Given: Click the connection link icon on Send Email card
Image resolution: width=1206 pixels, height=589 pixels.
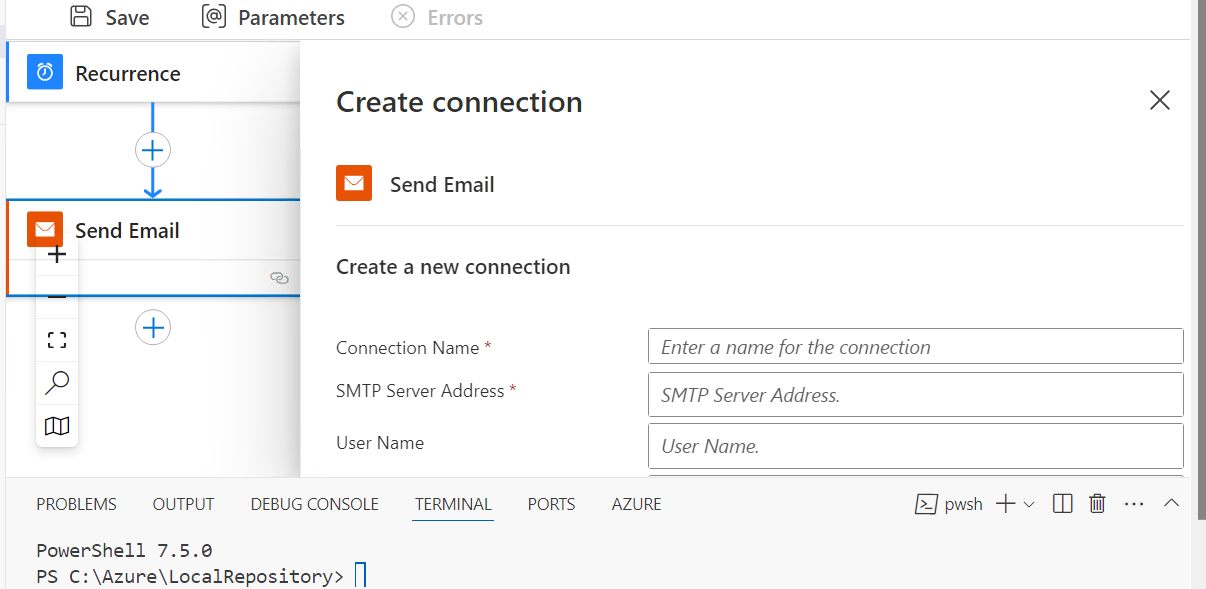Looking at the screenshot, I should click(x=279, y=278).
